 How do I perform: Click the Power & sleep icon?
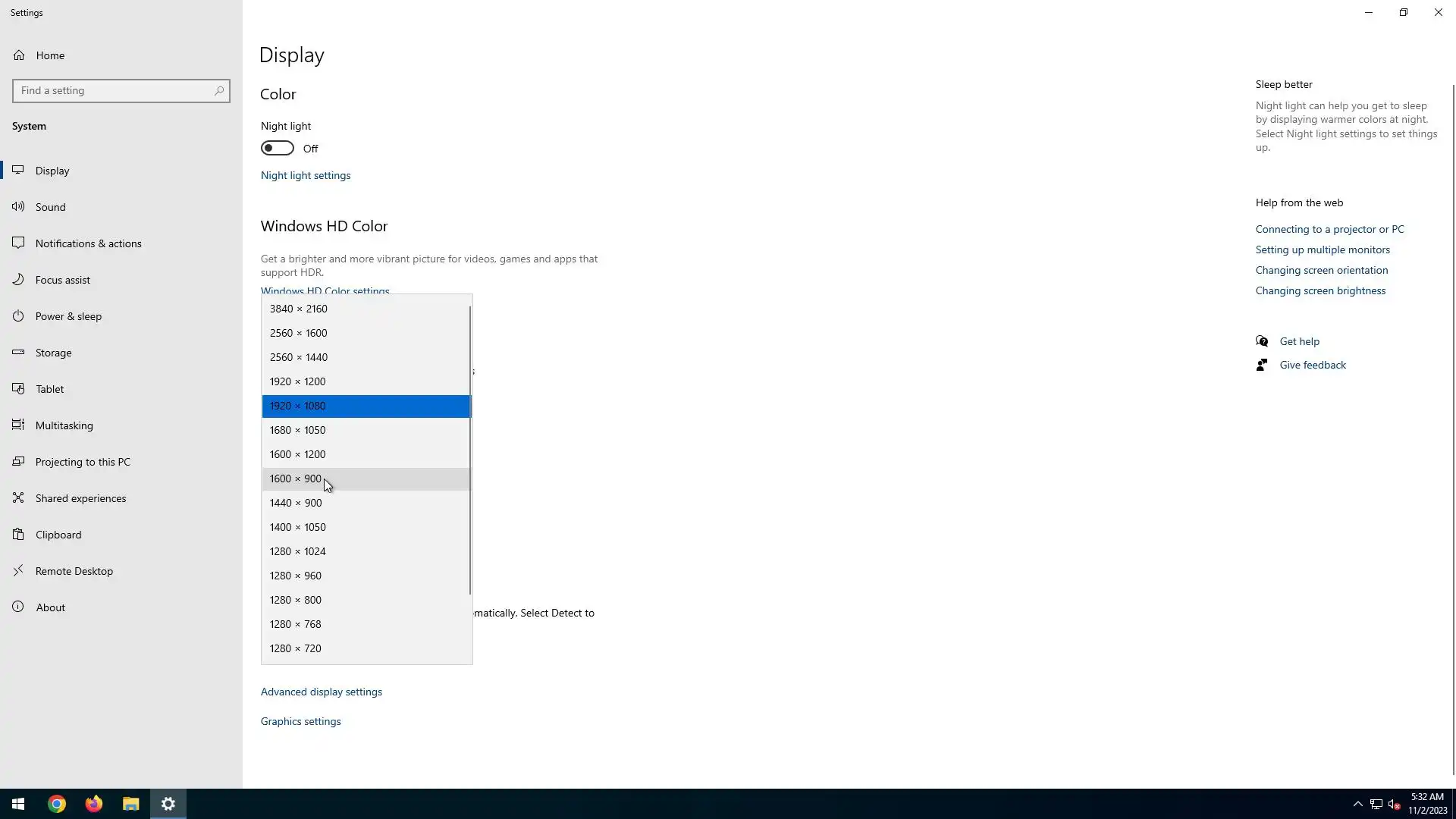[18, 315]
